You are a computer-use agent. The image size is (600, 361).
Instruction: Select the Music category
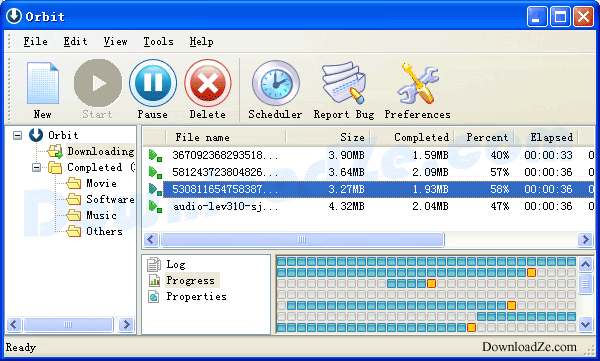point(101,215)
